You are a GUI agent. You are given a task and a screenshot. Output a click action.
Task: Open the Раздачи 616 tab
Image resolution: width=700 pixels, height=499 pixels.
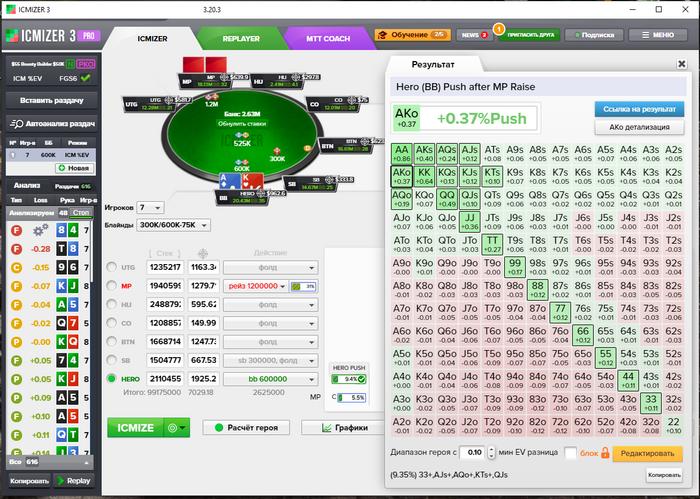[x=72, y=187]
